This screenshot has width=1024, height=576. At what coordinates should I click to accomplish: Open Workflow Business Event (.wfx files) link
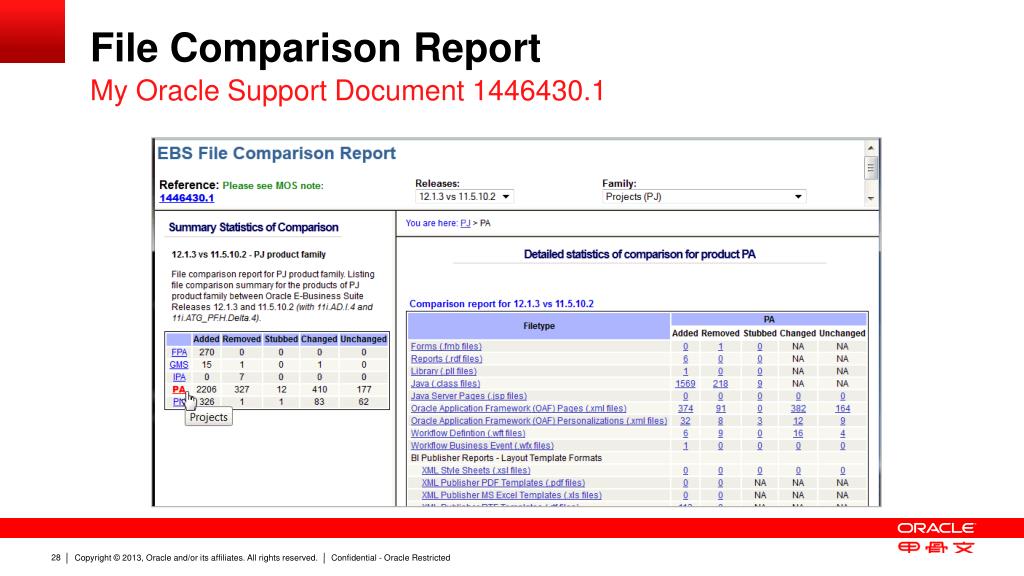[x=483, y=445]
